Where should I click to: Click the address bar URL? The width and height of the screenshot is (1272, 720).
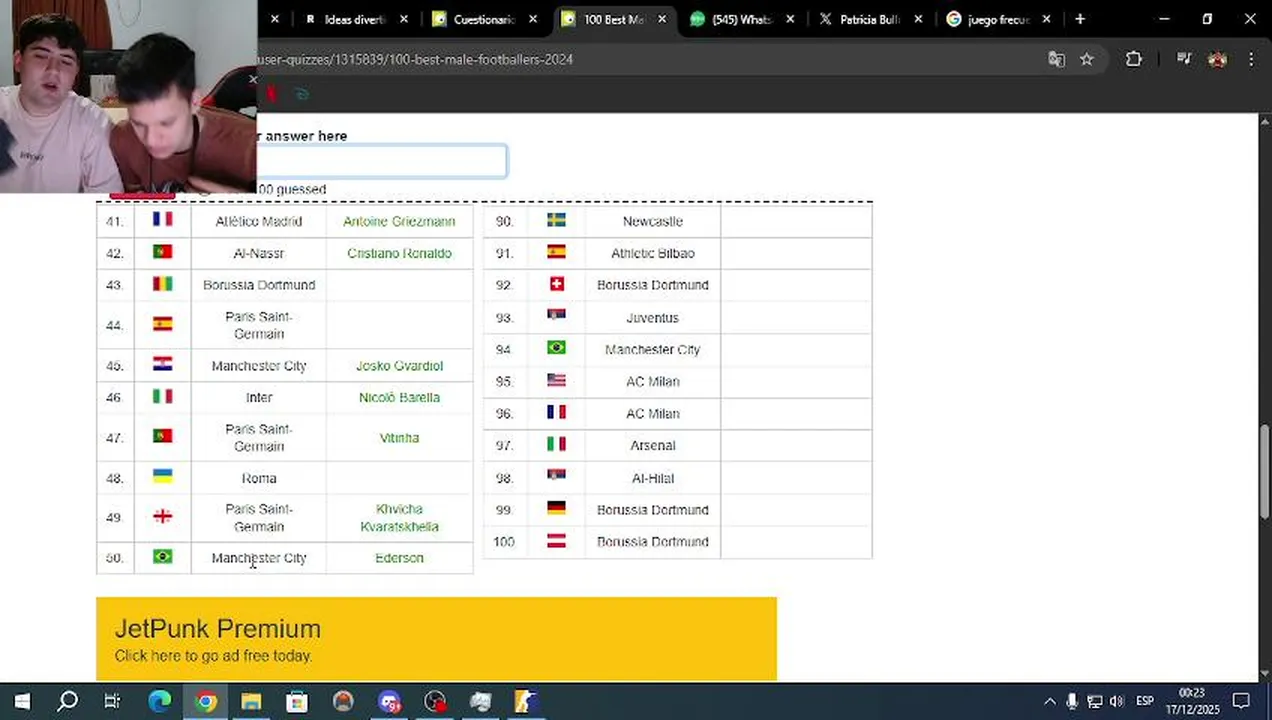[415, 59]
